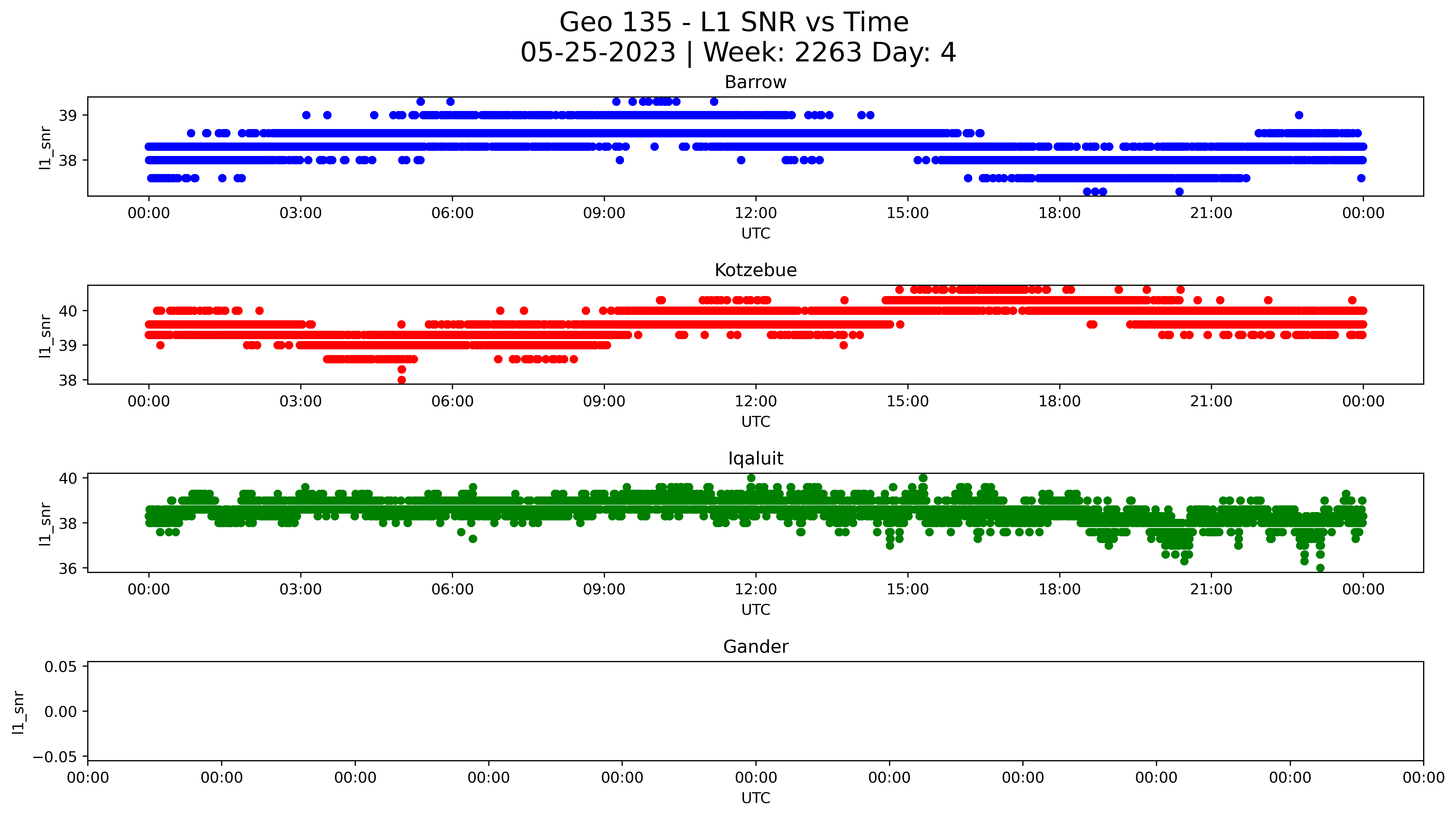Click the '38' y-axis tick on the Kotzebue chart
This screenshot has height=817, width=1456.
tap(68, 381)
